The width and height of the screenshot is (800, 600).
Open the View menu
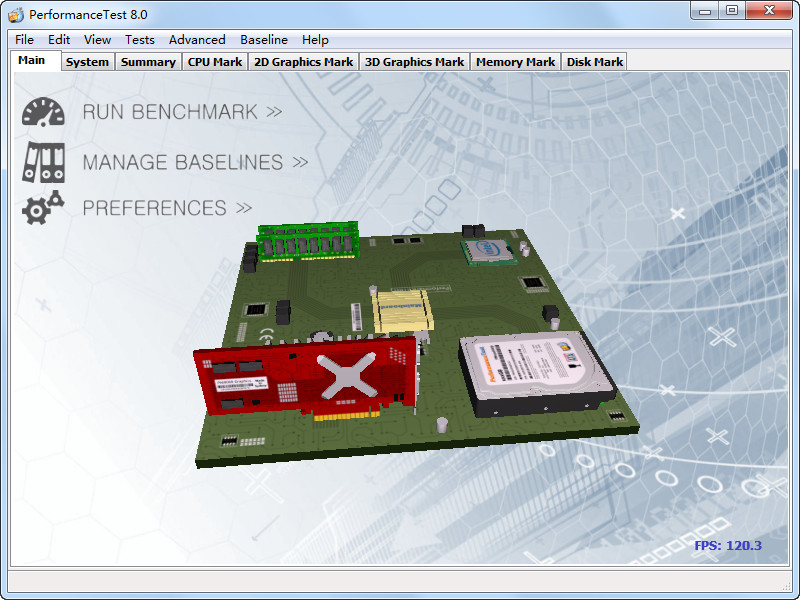pos(97,40)
